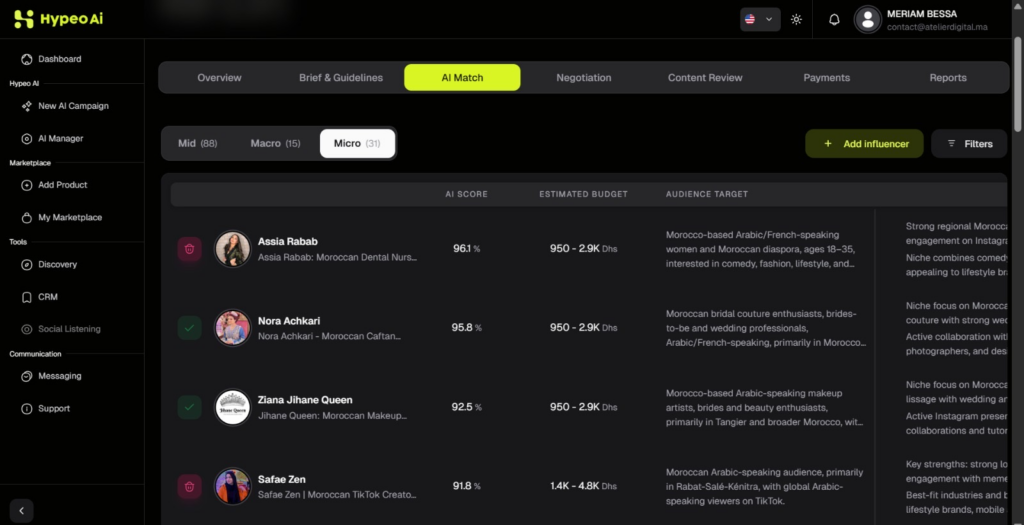This screenshot has height=525, width=1024.
Task: Click the 1.4K - 4.8K Dhs budget
Action: (x=583, y=486)
